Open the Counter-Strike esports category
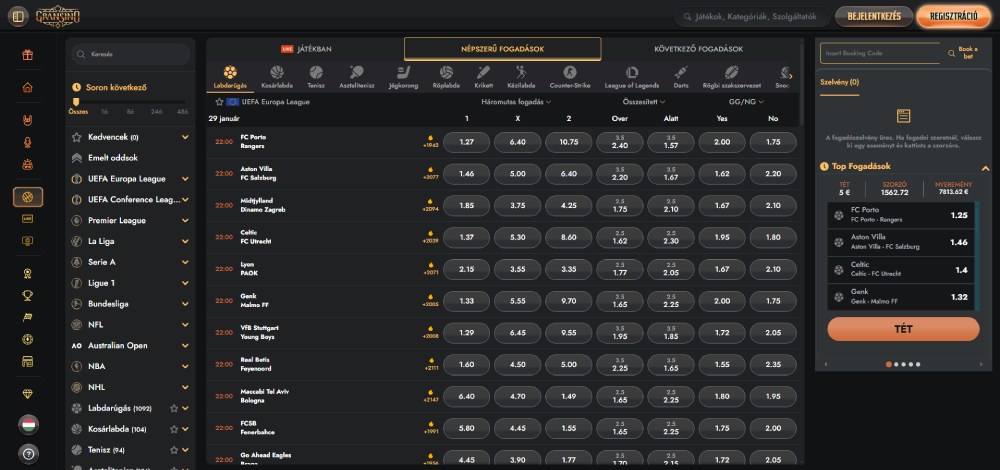 pos(569,76)
